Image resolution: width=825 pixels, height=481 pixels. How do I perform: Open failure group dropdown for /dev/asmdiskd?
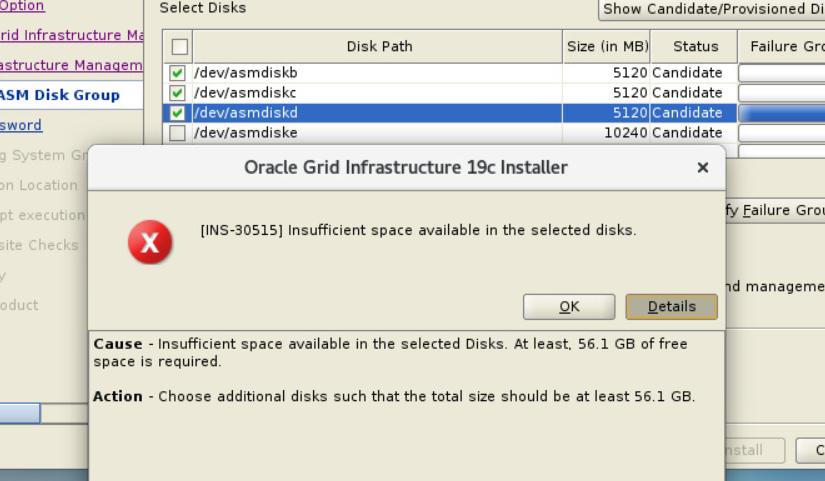click(781, 113)
